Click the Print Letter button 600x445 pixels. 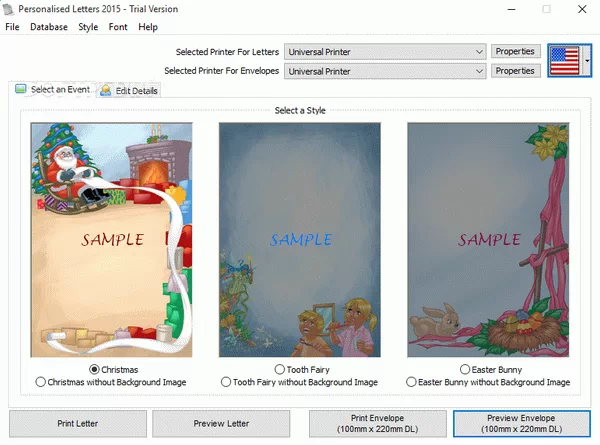pos(78,423)
